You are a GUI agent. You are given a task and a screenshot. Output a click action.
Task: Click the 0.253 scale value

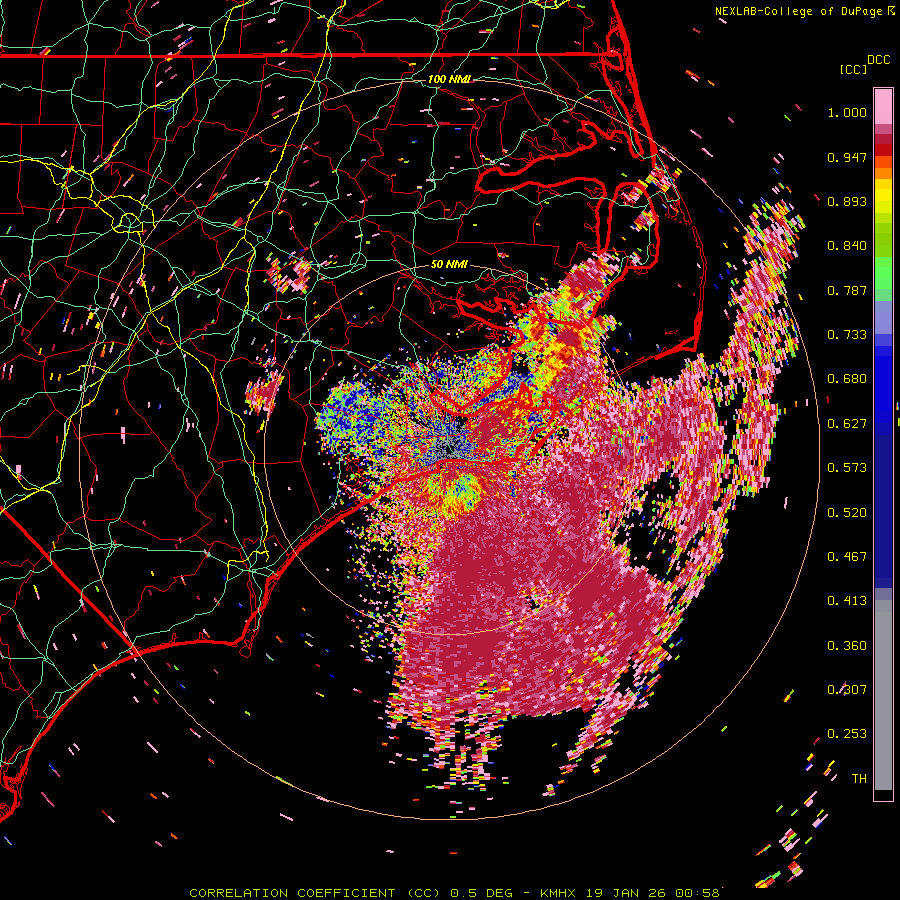point(847,734)
